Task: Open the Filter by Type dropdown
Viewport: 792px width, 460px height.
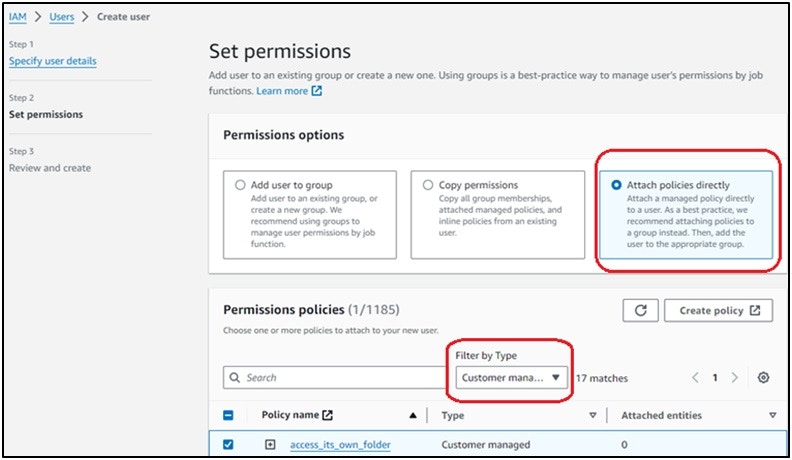Action: (511, 377)
